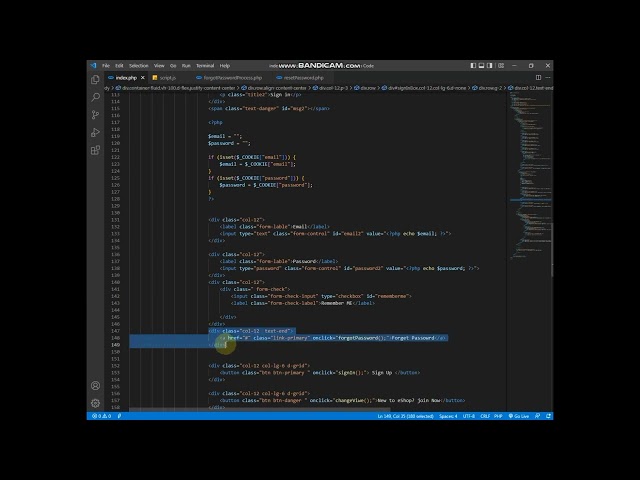Screen dimensions: 640x480
Task: Start Go Live server
Action: 518,416
